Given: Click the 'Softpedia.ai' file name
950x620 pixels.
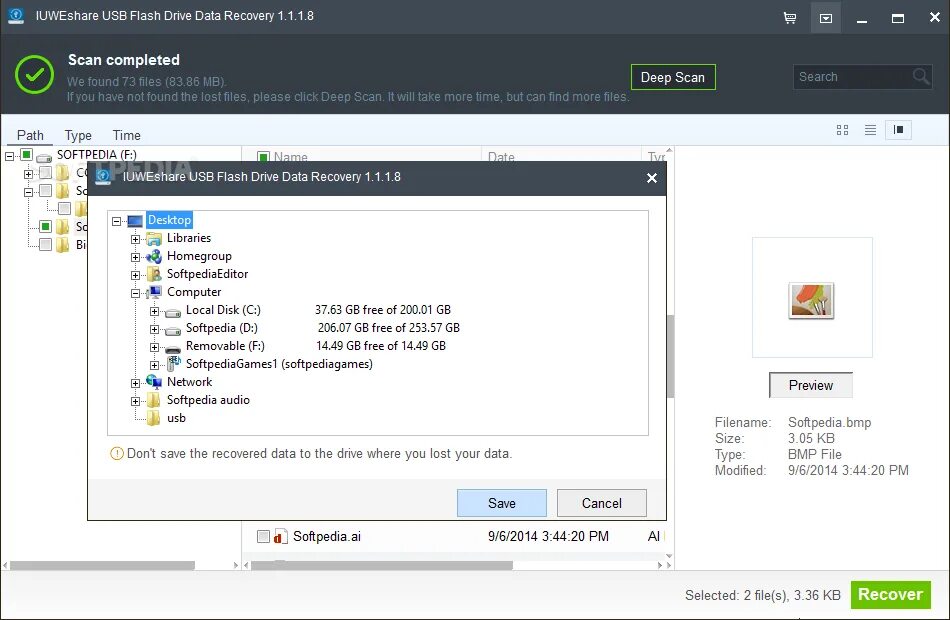Looking at the screenshot, I should pos(327,536).
